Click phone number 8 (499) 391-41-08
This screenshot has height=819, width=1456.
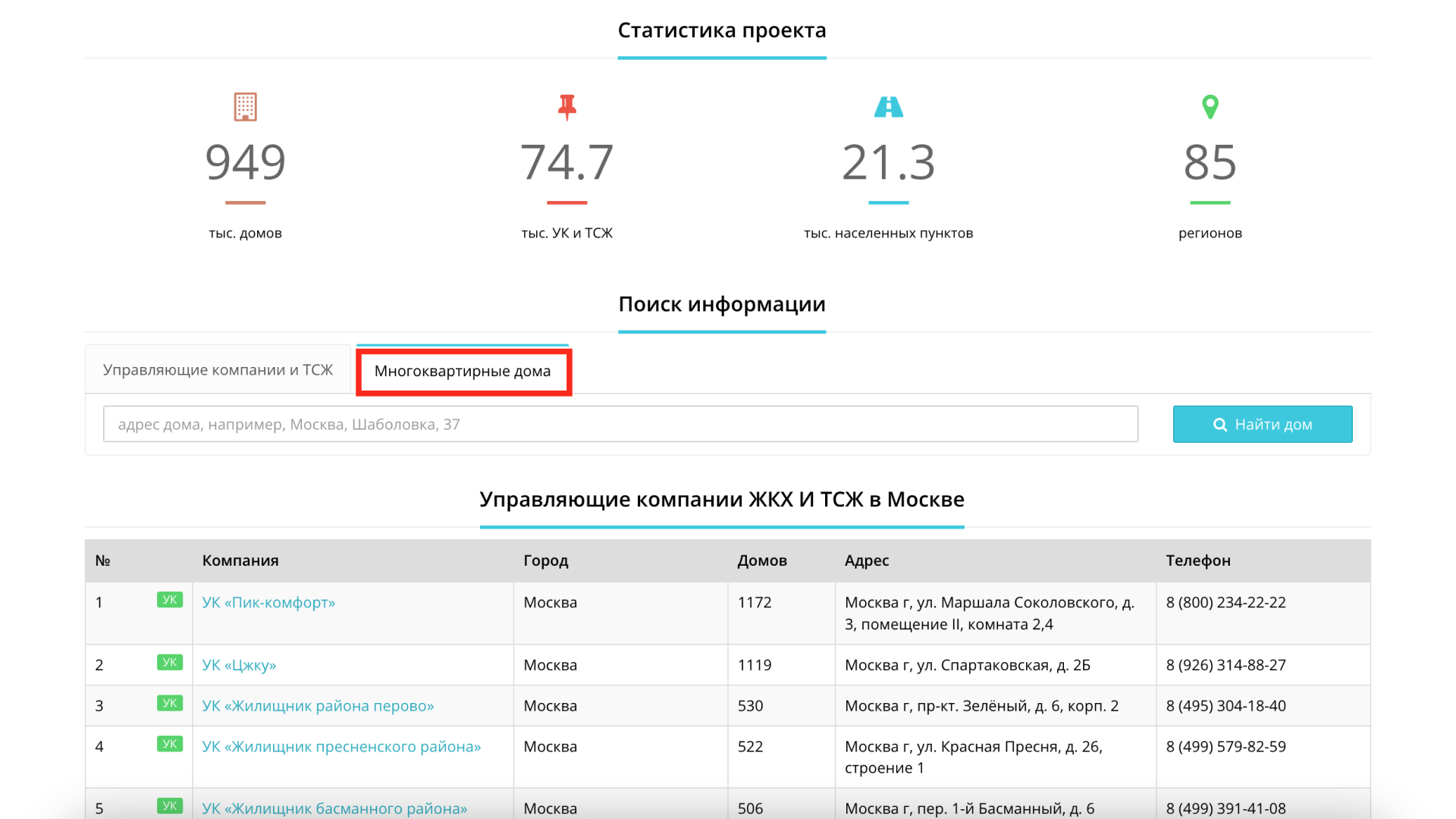coord(1226,808)
